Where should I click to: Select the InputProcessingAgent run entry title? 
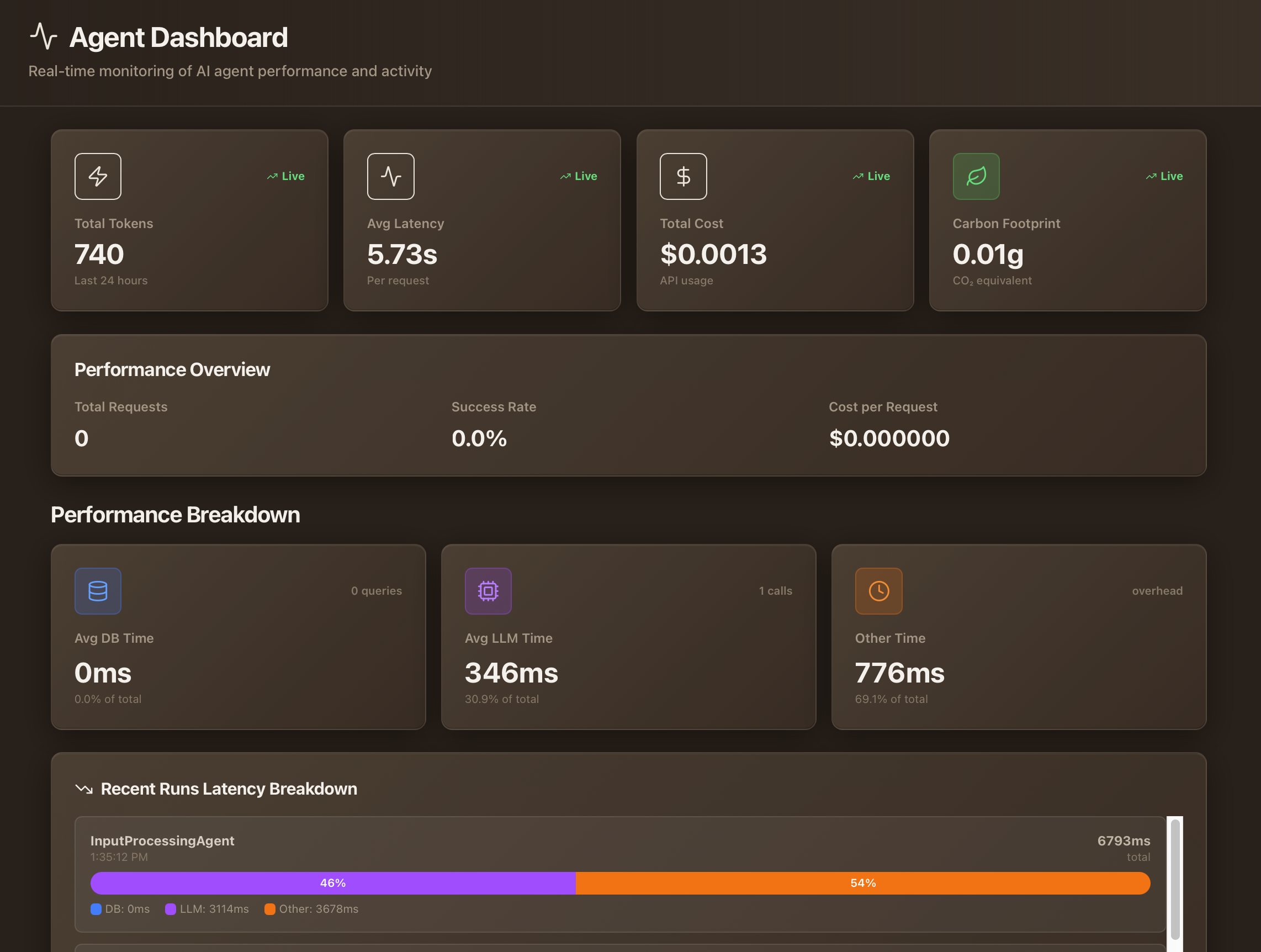[x=162, y=841]
